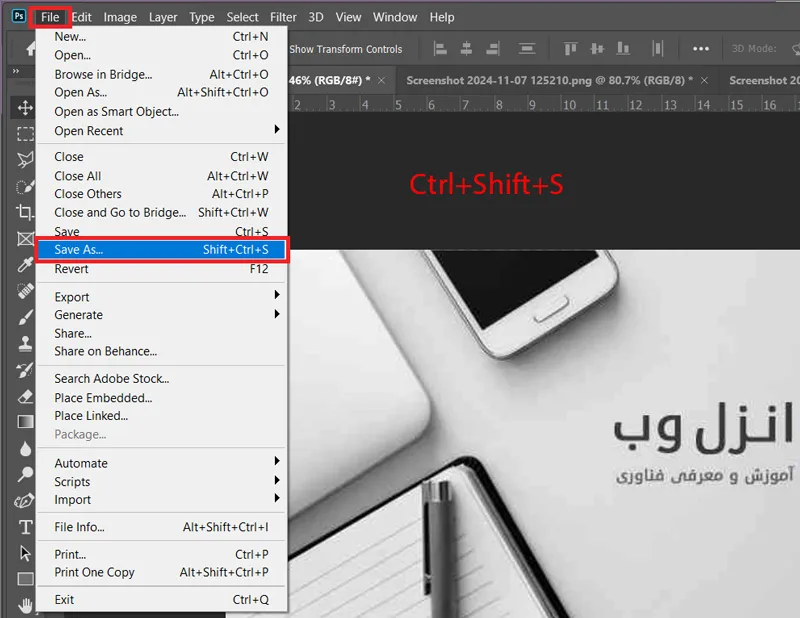800x618 pixels.
Task: Select the Path Selection tool
Action: pyautogui.click(x=25, y=553)
